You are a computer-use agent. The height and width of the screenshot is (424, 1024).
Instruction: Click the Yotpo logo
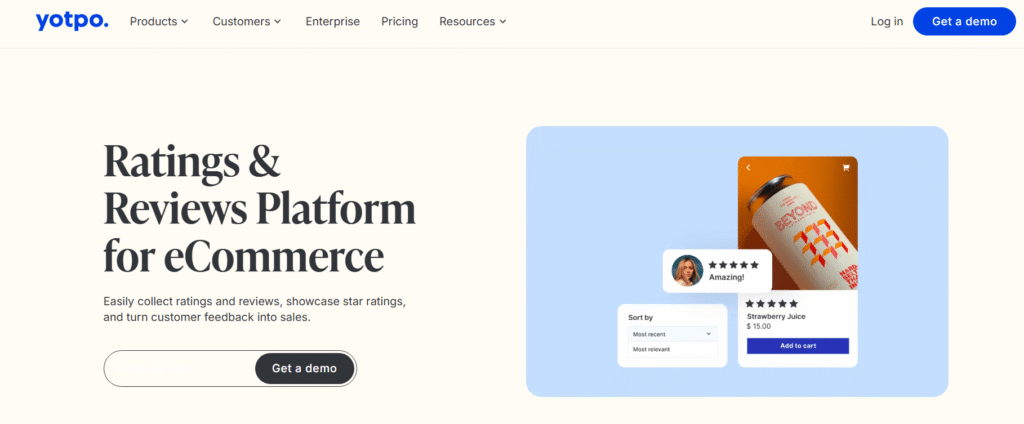pyautogui.click(x=71, y=21)
